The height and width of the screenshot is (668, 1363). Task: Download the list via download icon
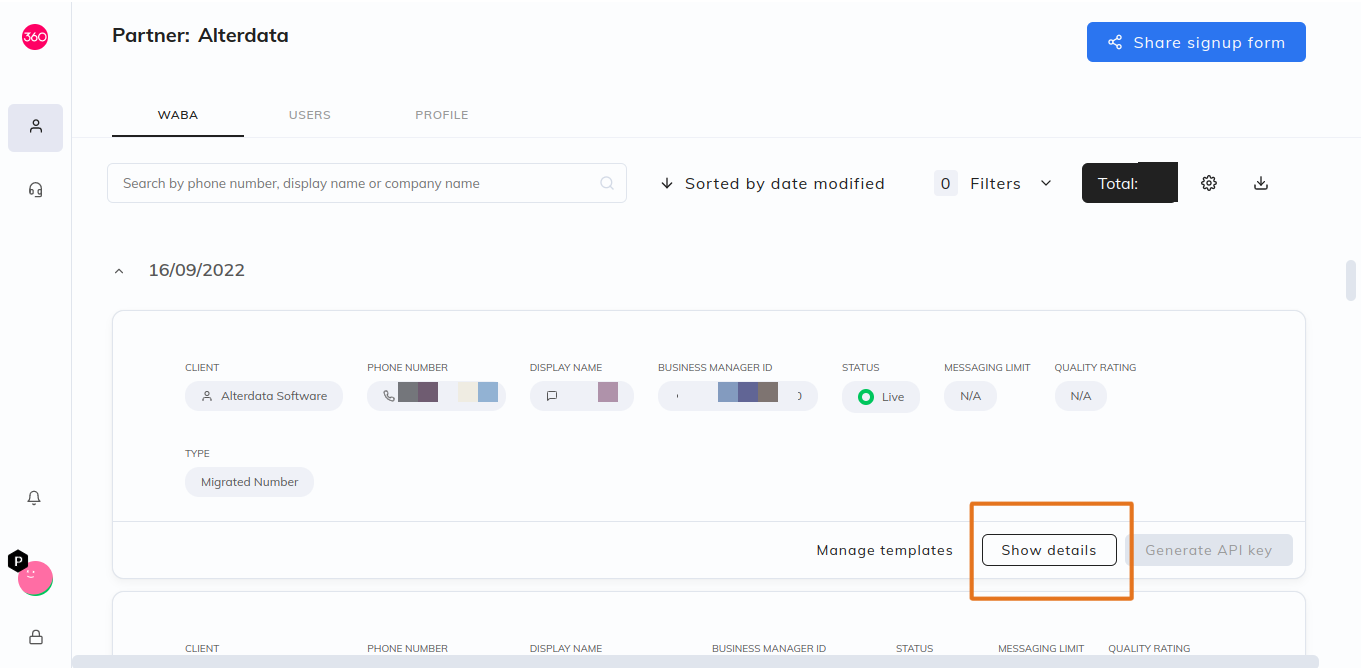click(1261, 183)
